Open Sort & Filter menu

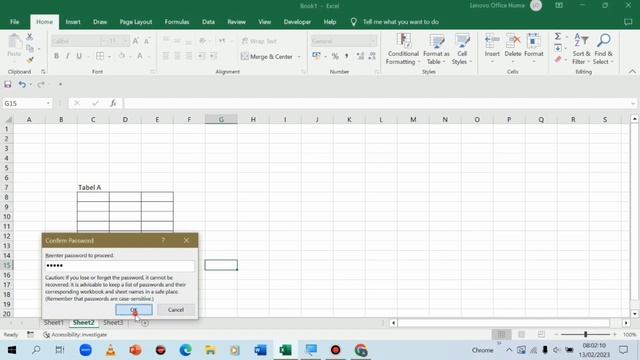pos(581,49)
